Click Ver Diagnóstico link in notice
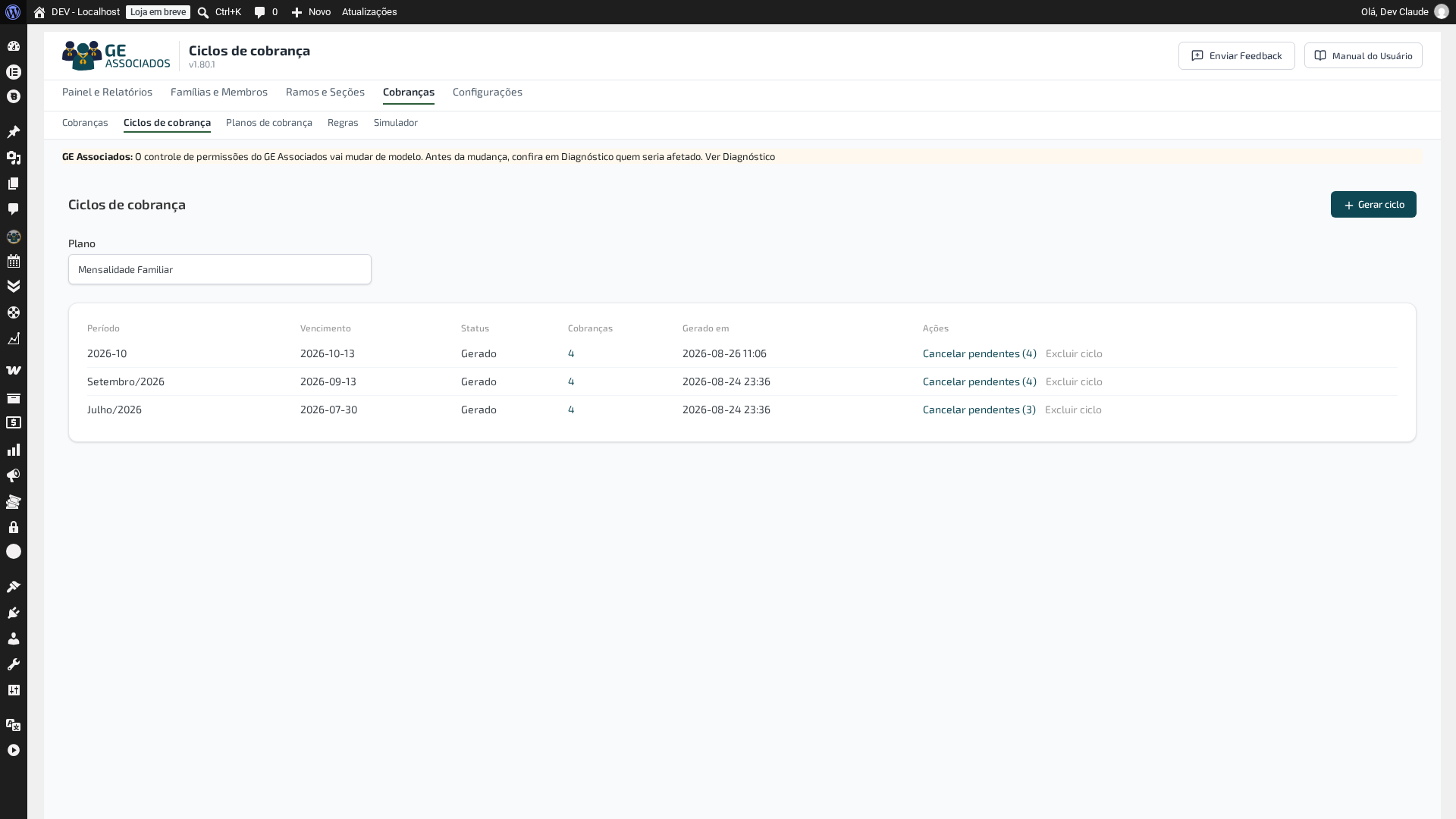The width and height of the screenshot is (1456, 819). point(740,156)
